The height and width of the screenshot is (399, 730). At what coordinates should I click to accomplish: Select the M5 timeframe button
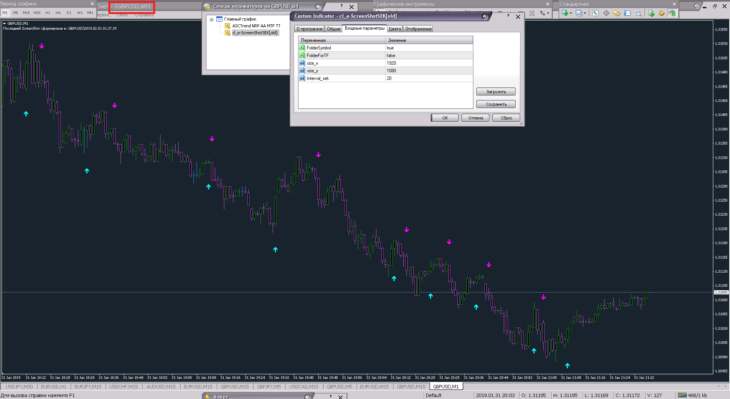point(15,13)
